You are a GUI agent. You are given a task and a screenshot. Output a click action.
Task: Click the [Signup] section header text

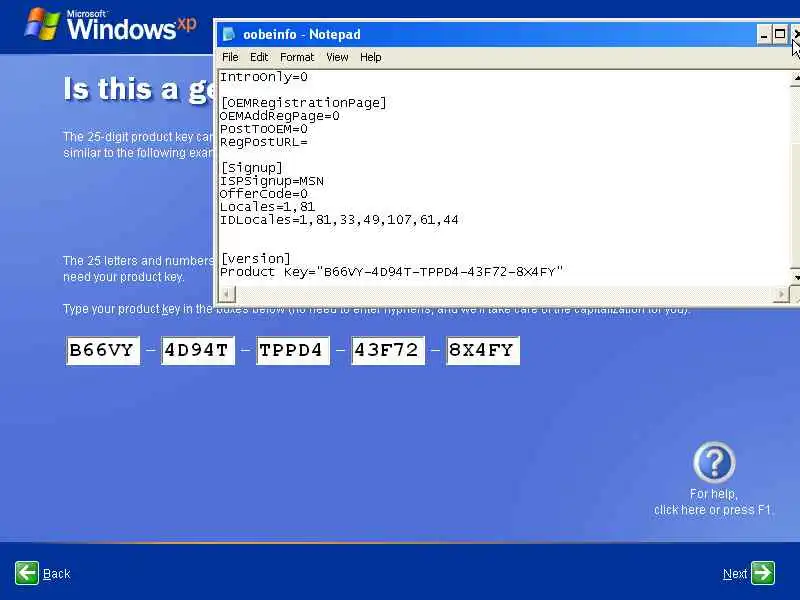(252, 168)
